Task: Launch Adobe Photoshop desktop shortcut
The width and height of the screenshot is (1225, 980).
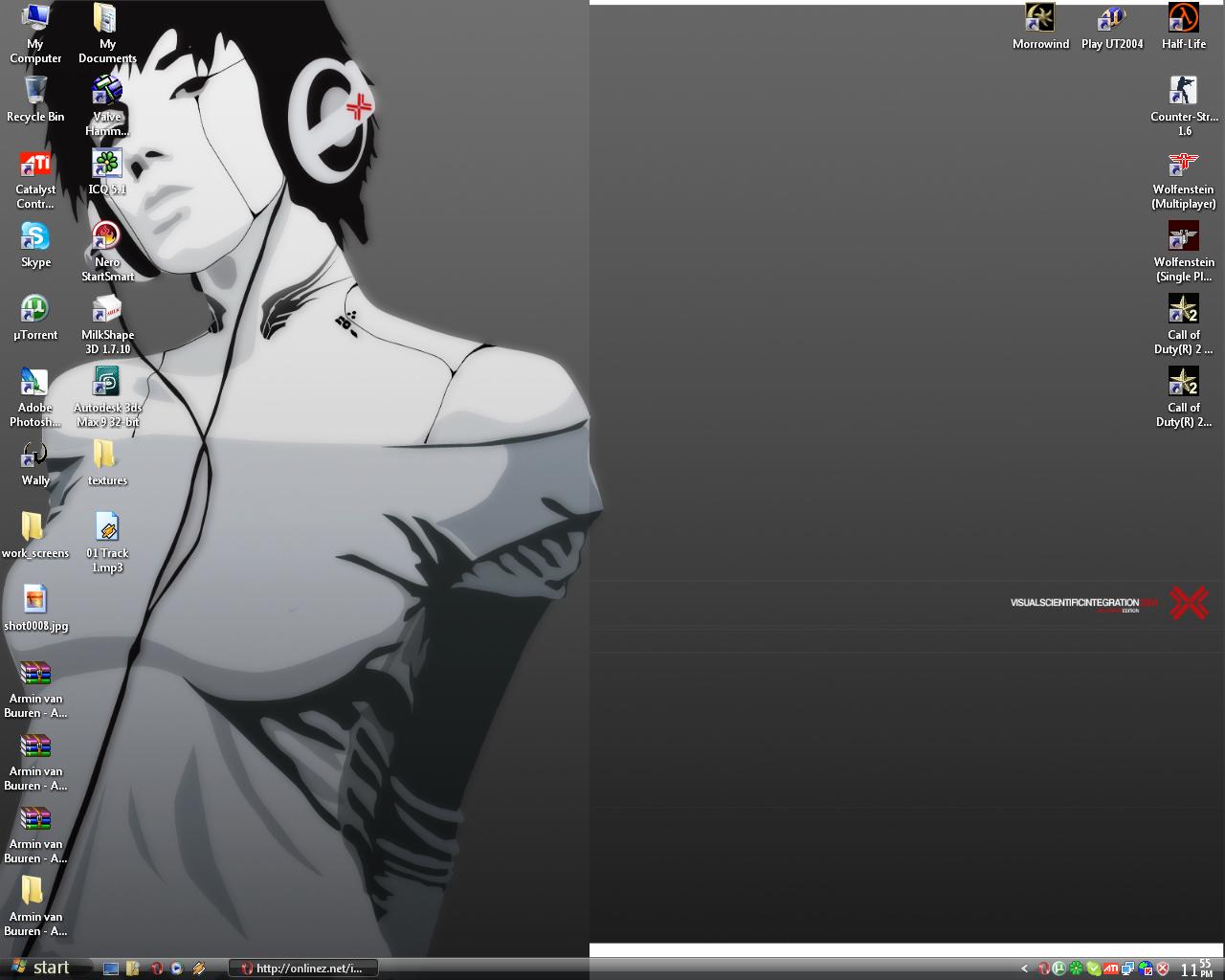Action: coord(35,397)
